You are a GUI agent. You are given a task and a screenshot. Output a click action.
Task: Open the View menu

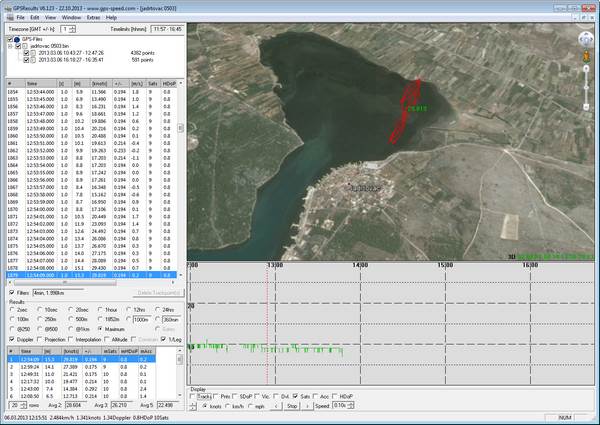[48, 18]
